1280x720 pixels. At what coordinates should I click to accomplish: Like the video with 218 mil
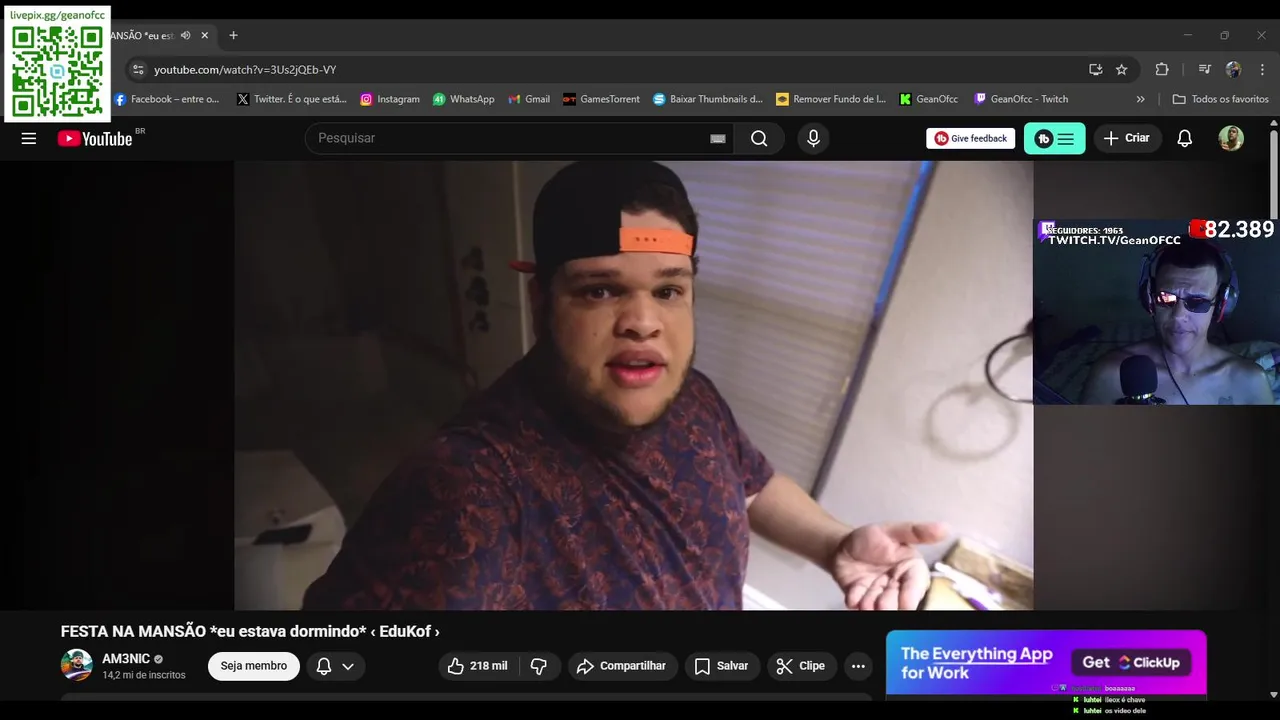click(478, 666)
